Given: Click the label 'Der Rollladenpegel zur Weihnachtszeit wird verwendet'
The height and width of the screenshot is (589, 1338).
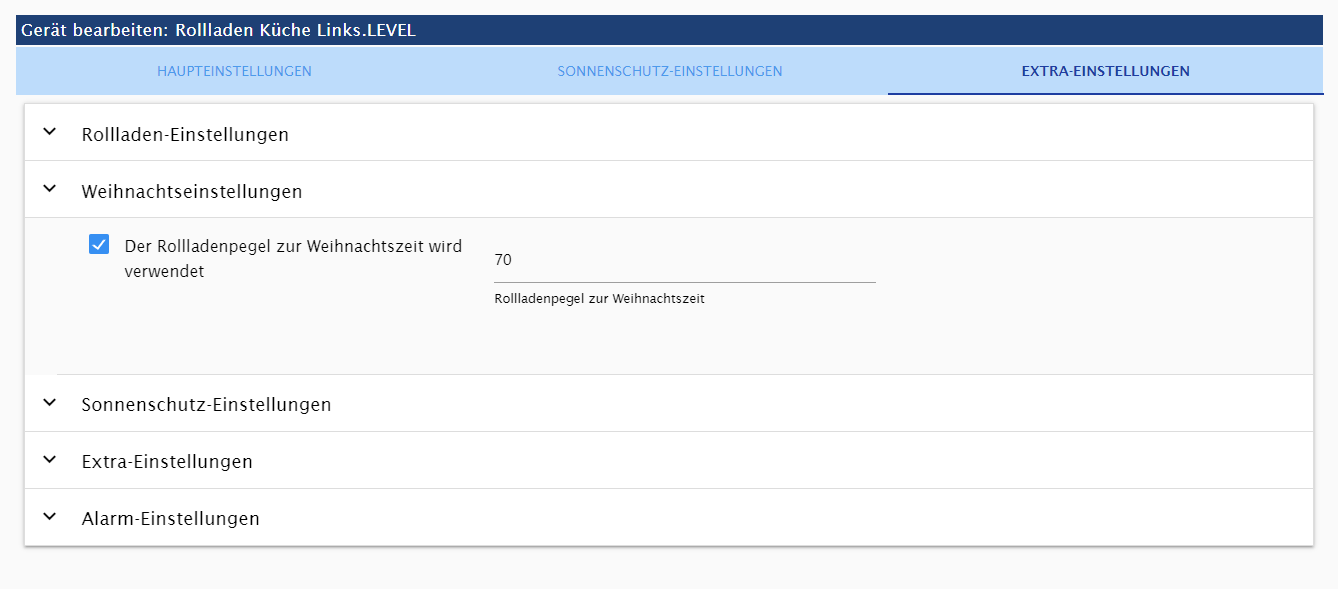Looking at the screenshot, I should pyautogui.click(x=293, y=258).
